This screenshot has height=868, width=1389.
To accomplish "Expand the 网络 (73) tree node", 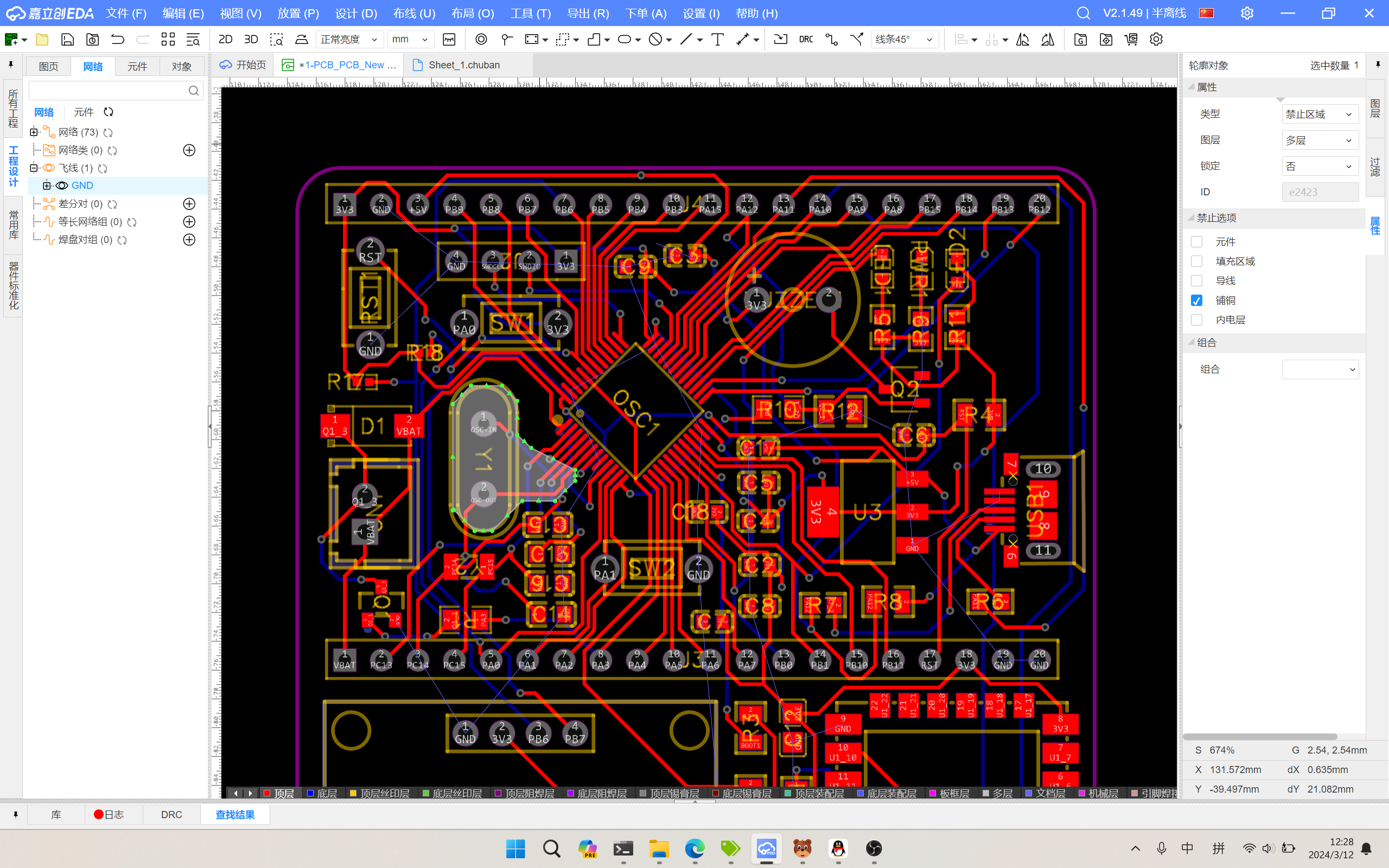I will pyautogui.click(x=34, y=132).
